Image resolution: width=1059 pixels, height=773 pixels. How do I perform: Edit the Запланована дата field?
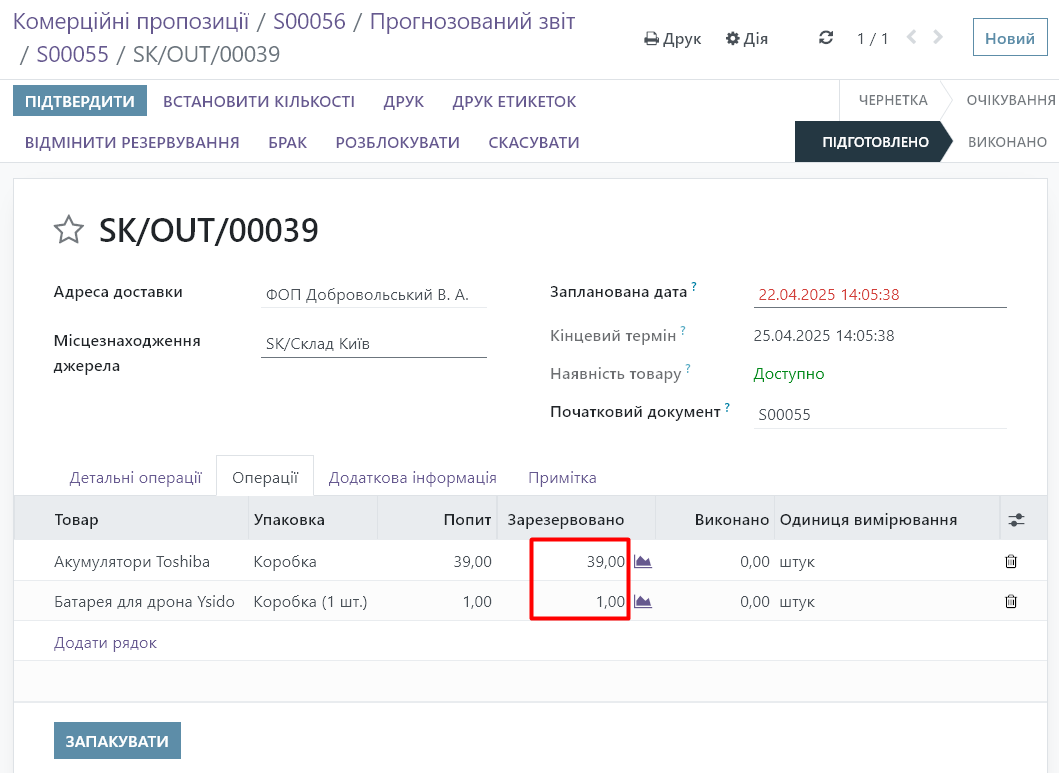(x=879, y=295)
